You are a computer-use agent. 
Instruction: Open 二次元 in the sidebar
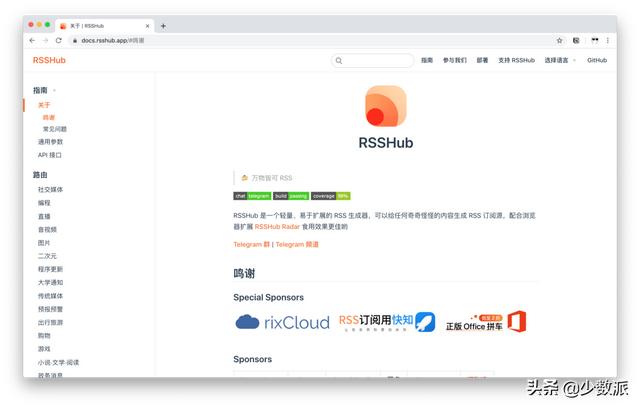(47, 256)
